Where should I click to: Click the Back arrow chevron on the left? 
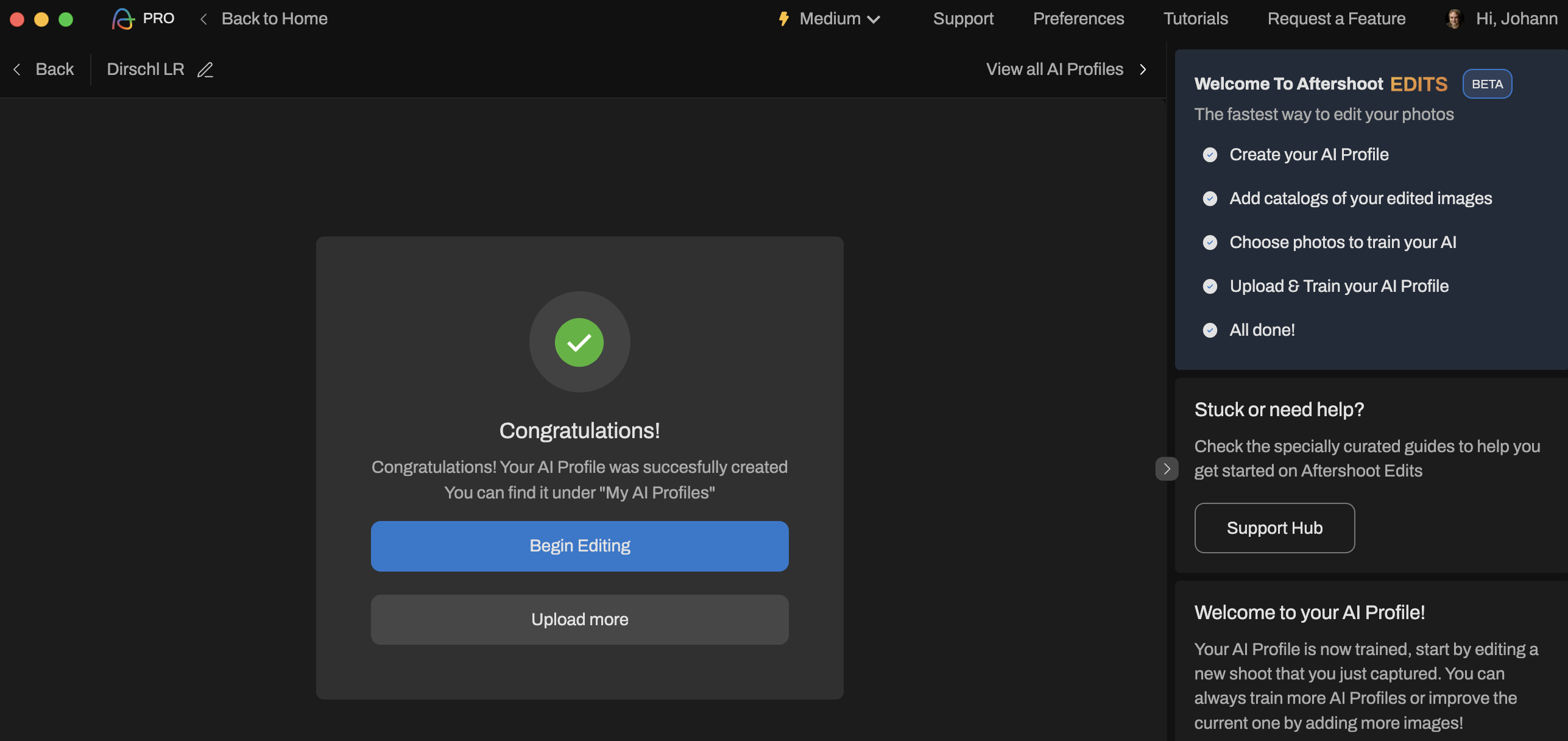point(17,69)
